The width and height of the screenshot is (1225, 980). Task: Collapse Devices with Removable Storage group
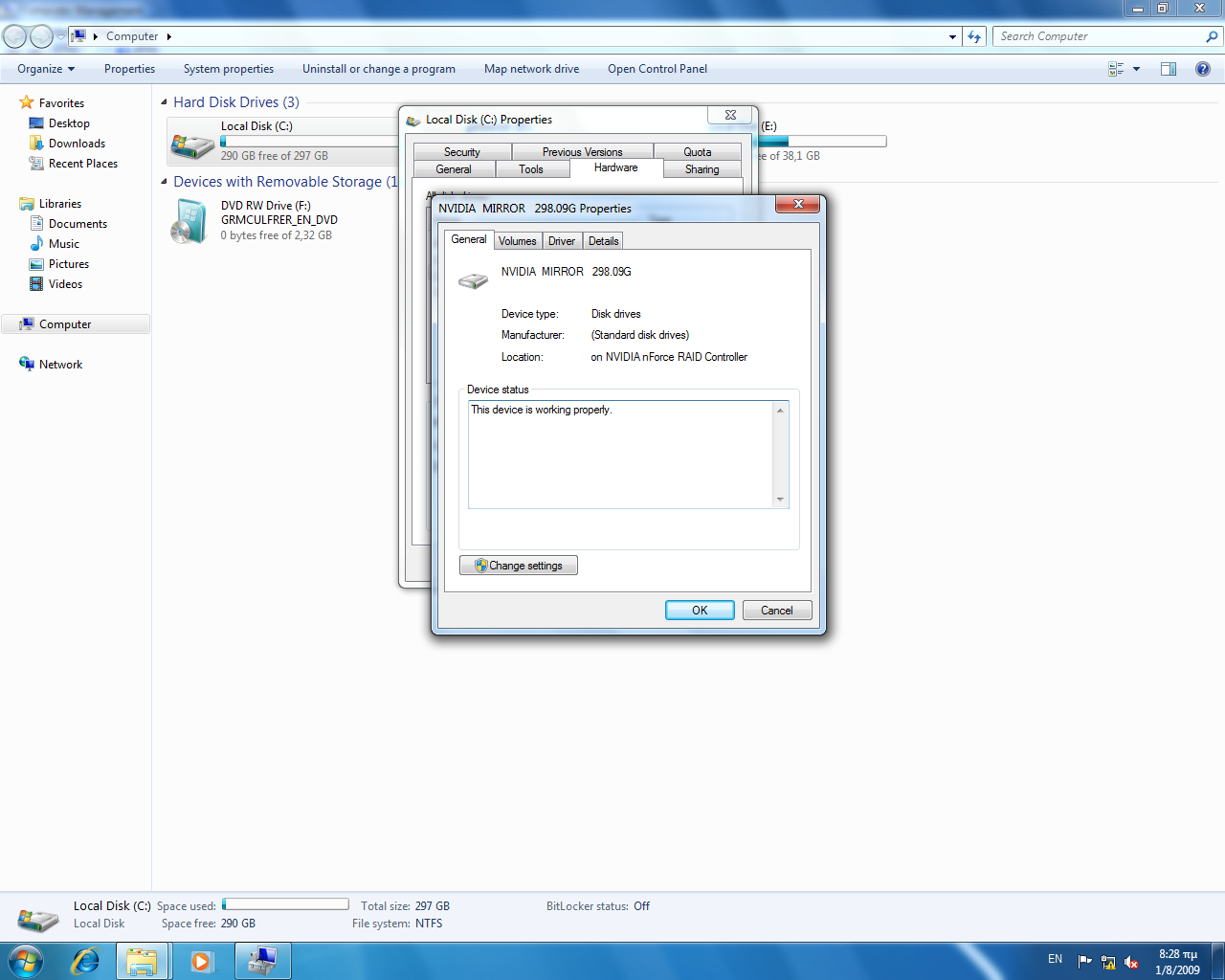[164, 181]
